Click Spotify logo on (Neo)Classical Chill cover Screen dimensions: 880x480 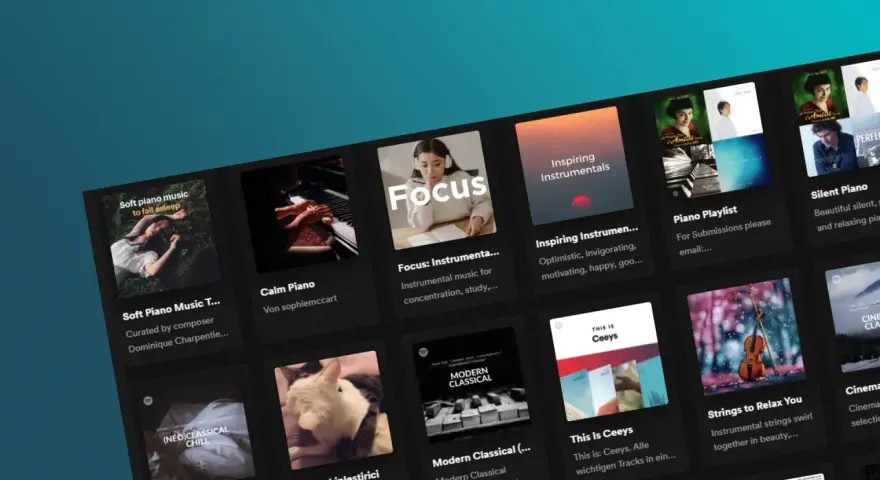pos(148,401)
